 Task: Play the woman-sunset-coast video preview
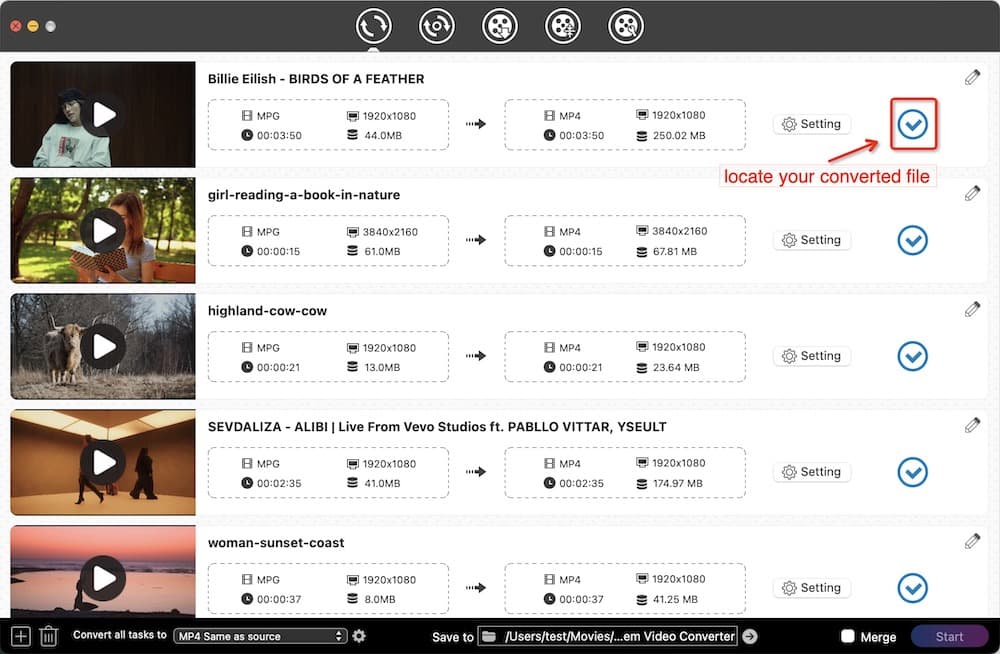103,578
